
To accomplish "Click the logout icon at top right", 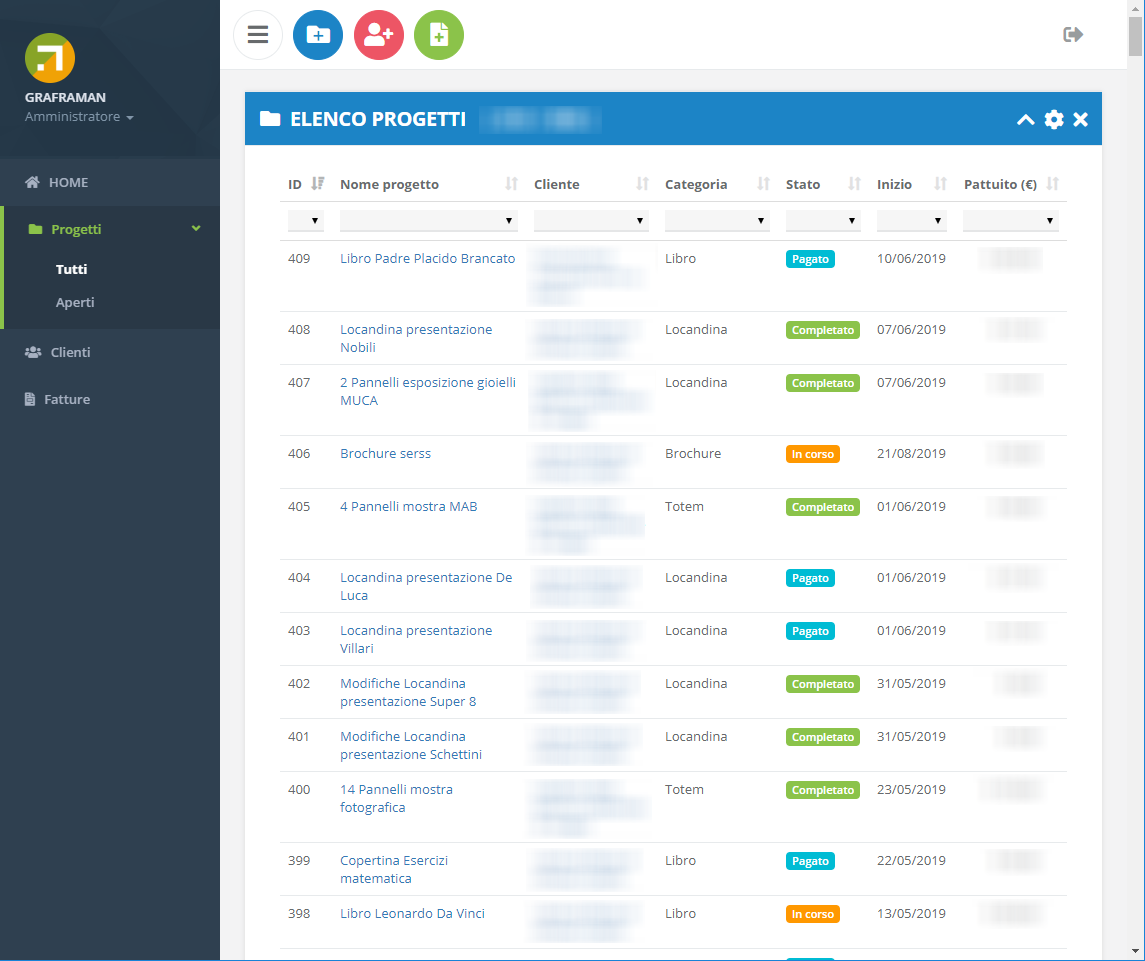I will pyautogui.click(x=1073, y=34).
